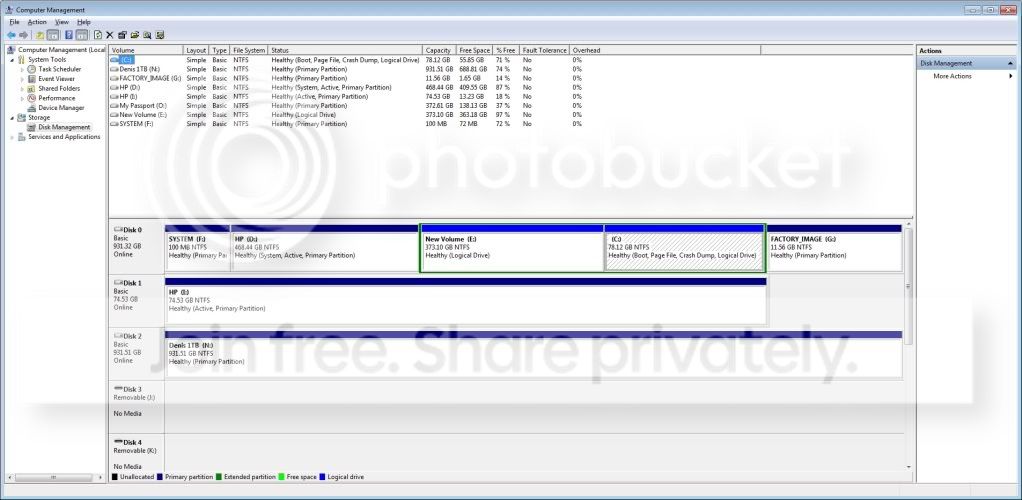This screenshot has height=500, width=1022.
Task: Sort by the File System column header
Action: point(249,50)
